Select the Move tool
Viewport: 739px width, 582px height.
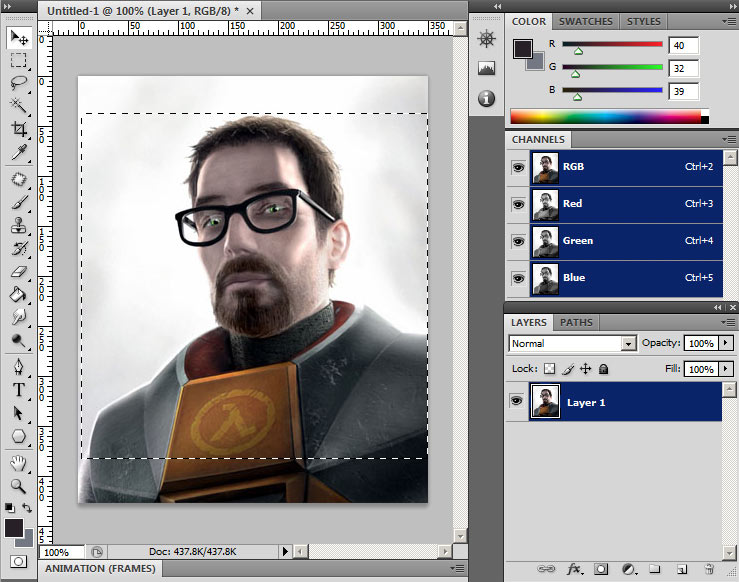pos(19,38)
